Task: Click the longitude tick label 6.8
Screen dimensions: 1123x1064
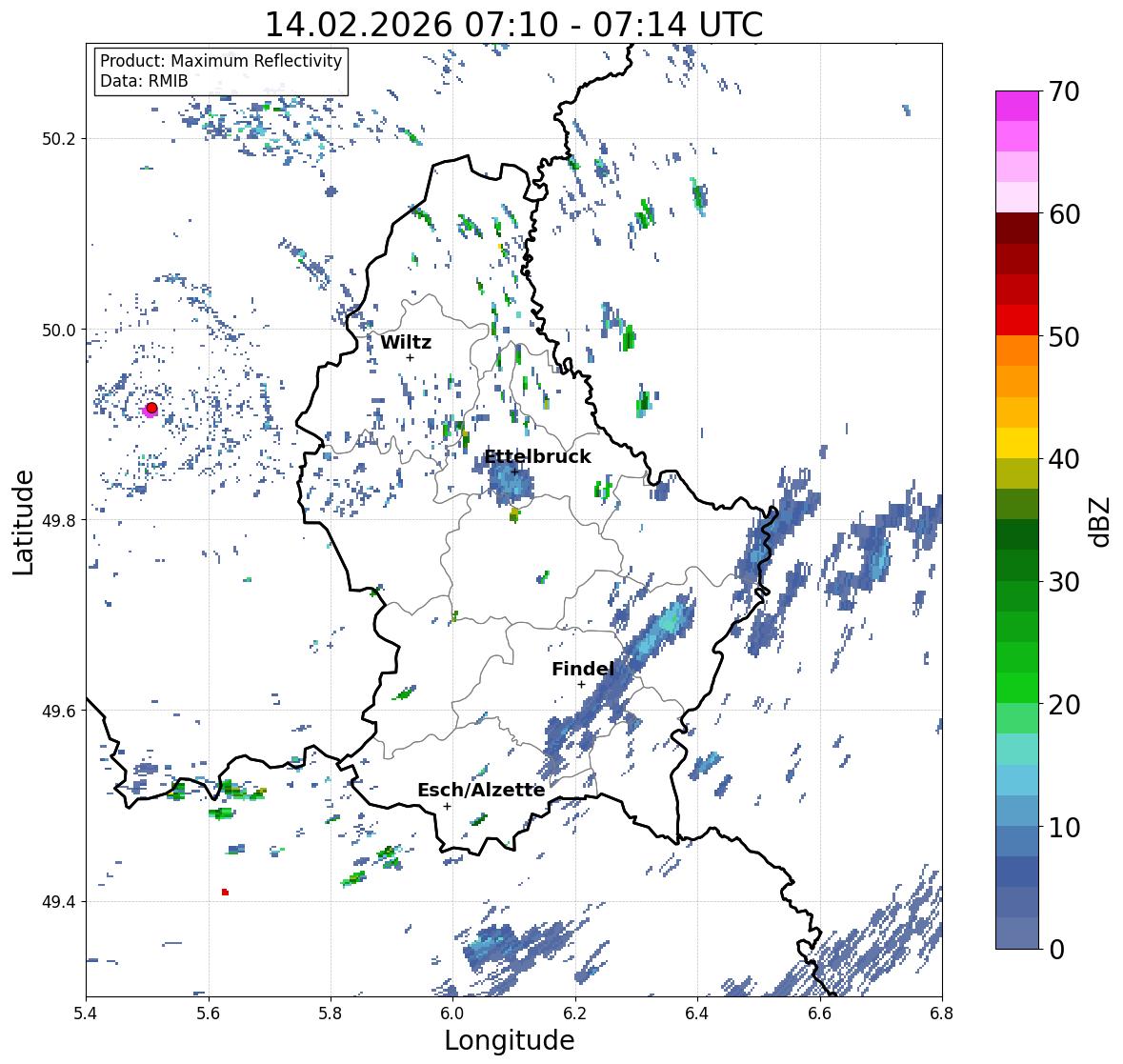Action: (x=942, y=1014)
